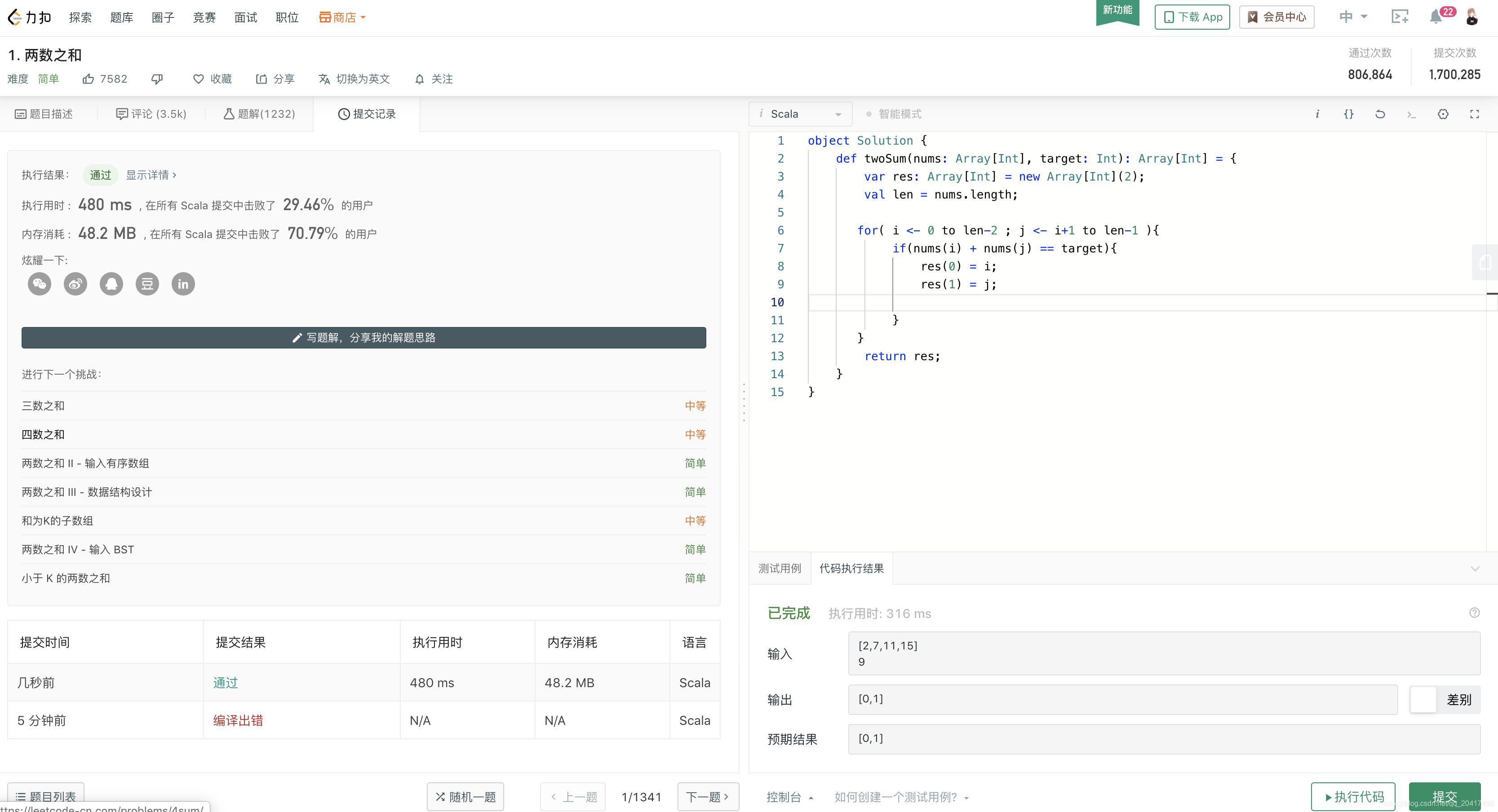
Task: Open the Scala language dropdown
Action: click(800, 114)
